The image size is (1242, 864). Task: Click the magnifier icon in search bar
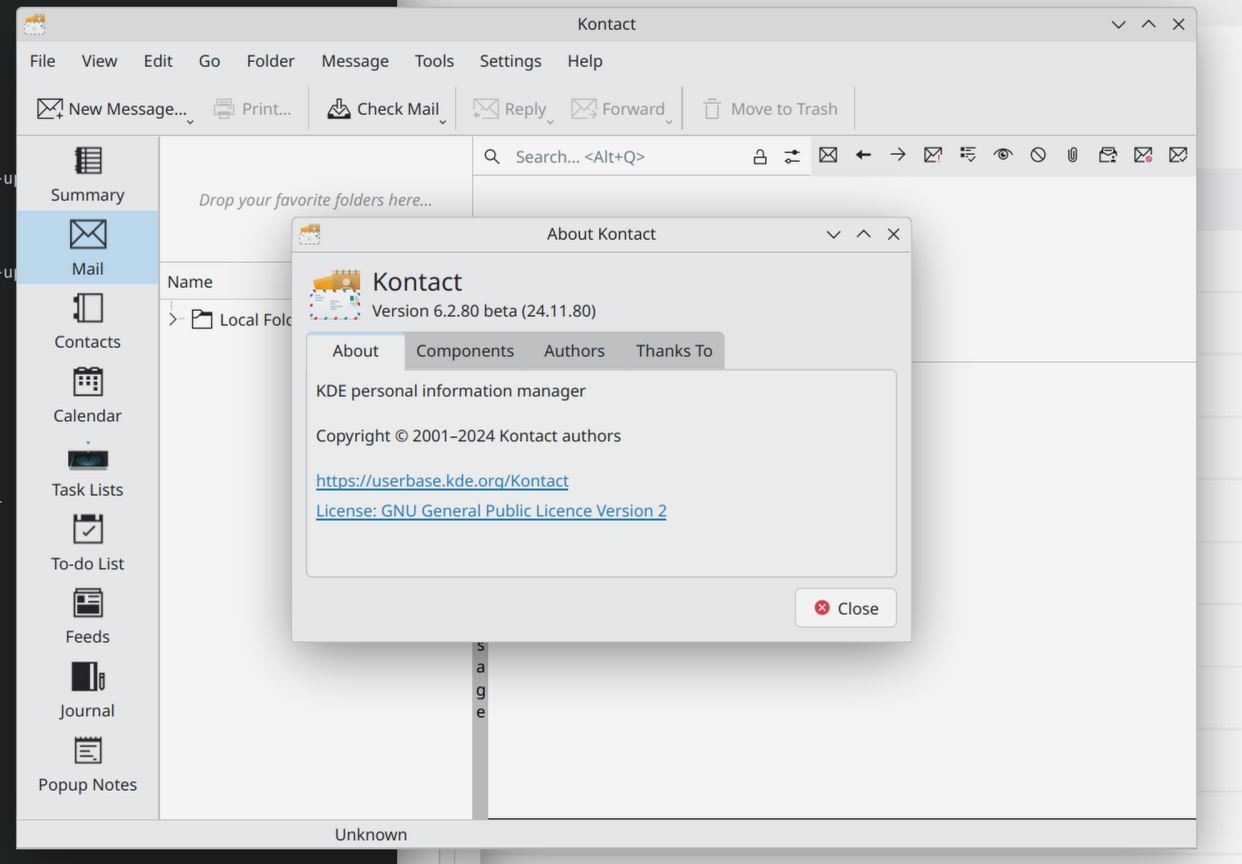492,156
